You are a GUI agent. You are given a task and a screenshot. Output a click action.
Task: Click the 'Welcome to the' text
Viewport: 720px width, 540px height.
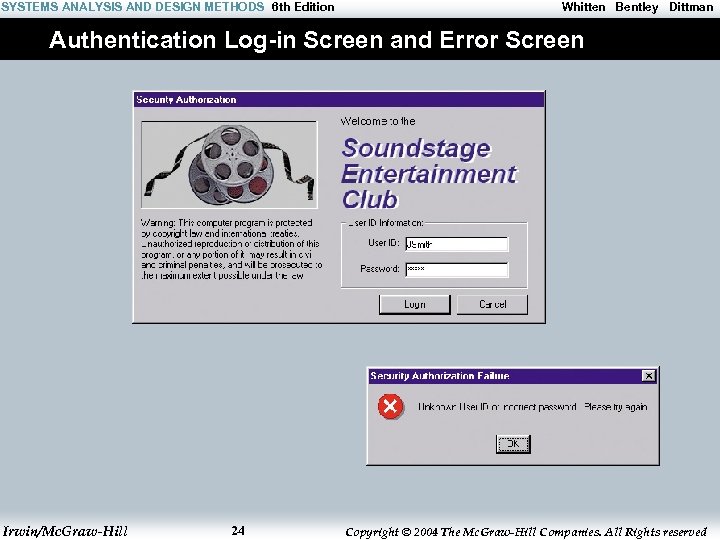pos(378,121)
